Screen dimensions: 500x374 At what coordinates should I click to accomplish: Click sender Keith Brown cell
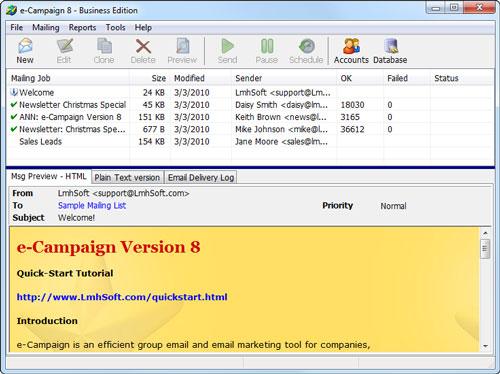[281, 117]
